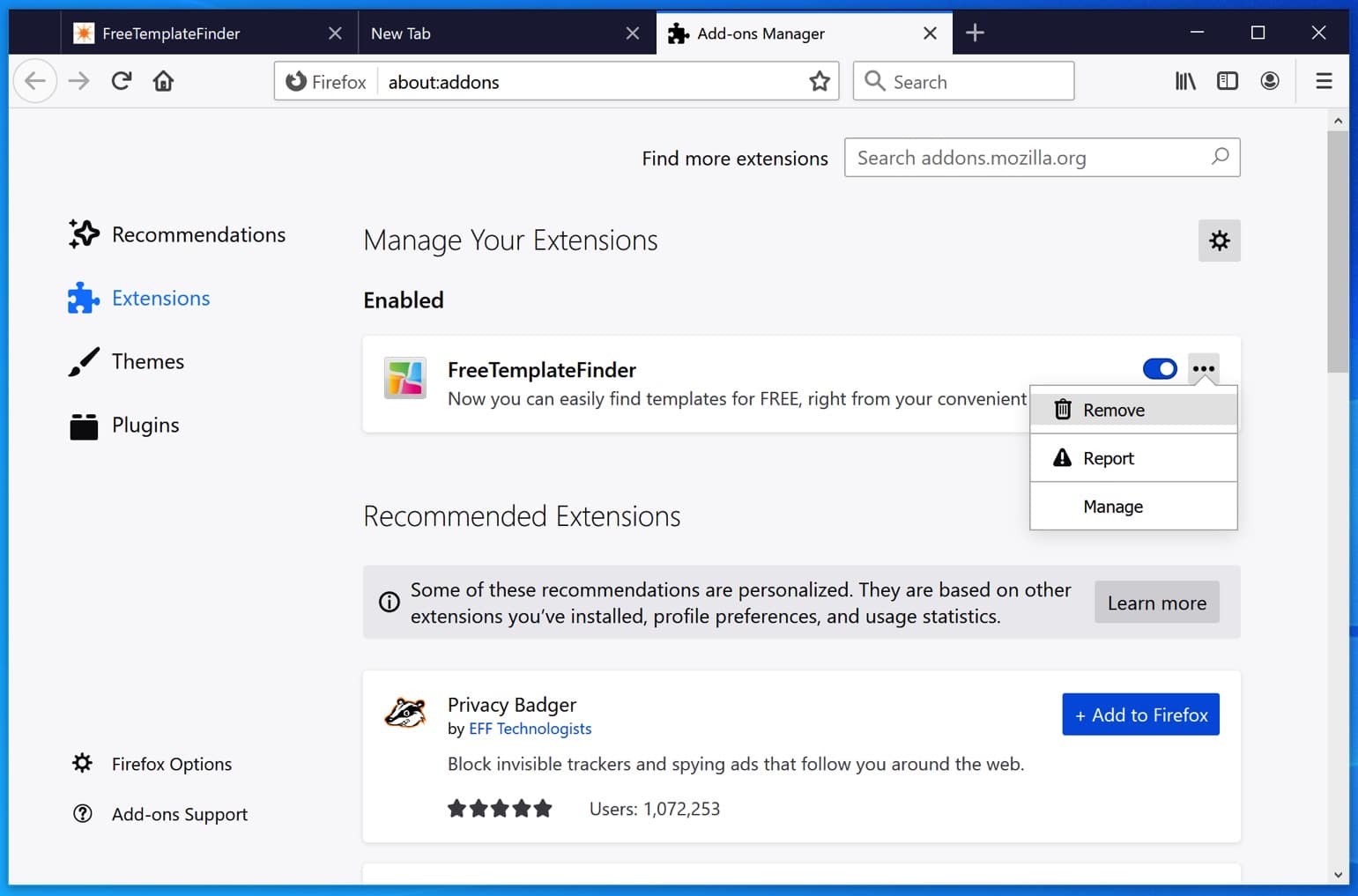Select the Add-ons Manager tab
This screenshot has width=1358, height=896.
[x=804, y=33]
